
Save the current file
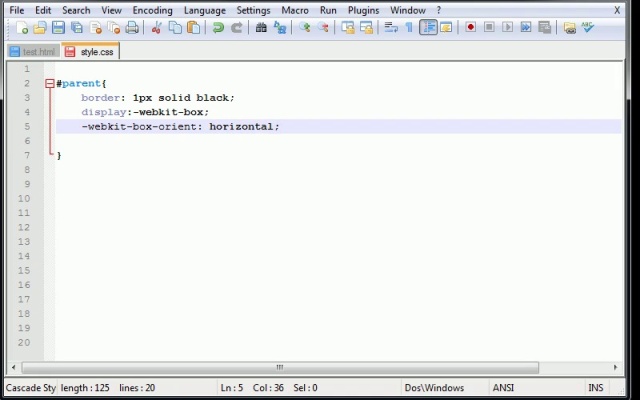tap(58, 28)
